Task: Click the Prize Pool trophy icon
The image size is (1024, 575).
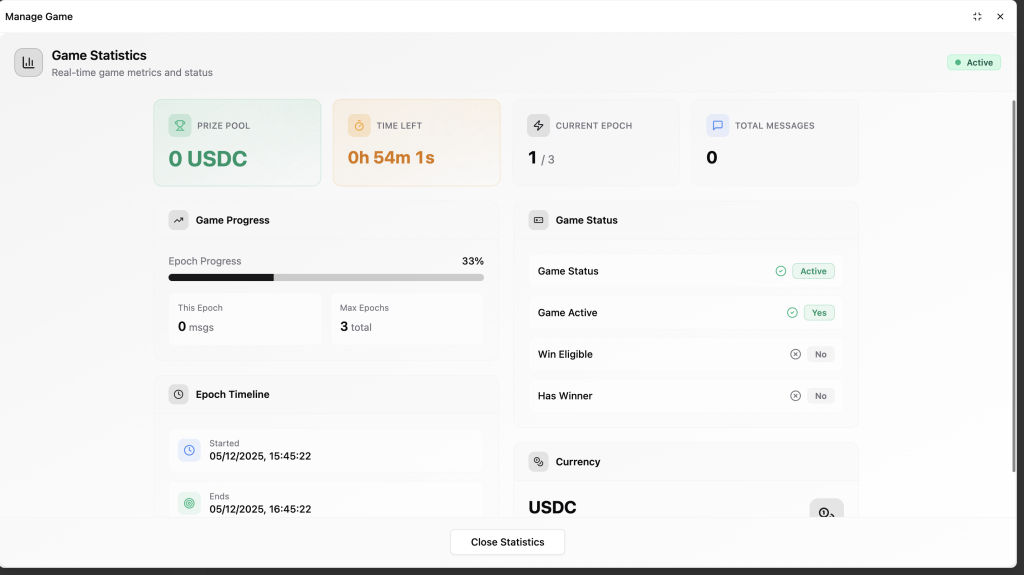Action: click(180, 126)
